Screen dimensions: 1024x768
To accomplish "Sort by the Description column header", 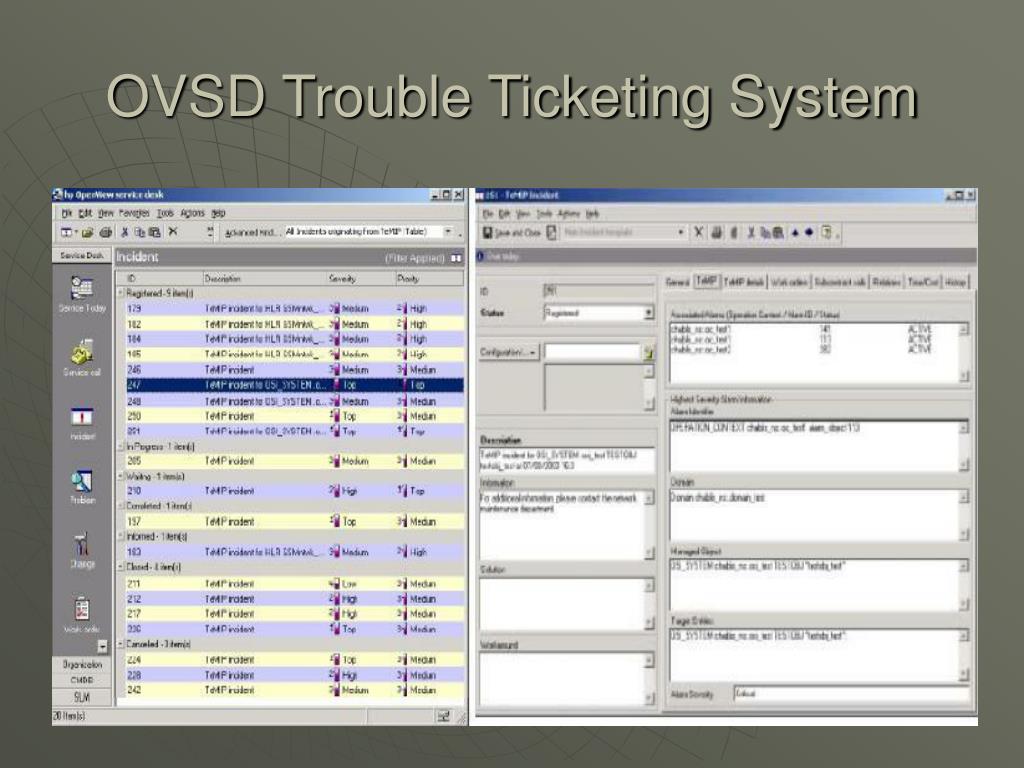I will click(264, 279).
